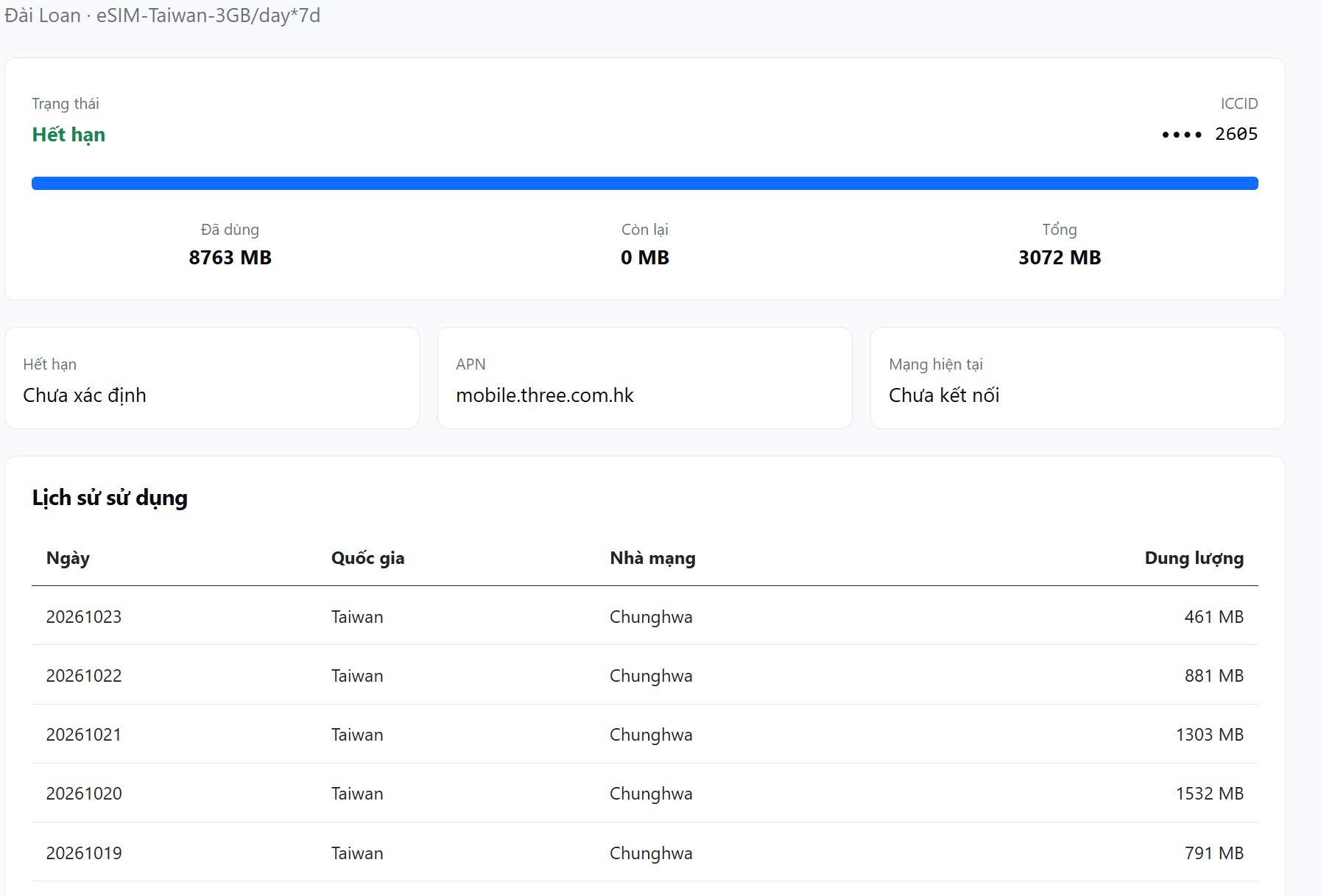Click the Dung lượng column header
Image resolution: width=1321 pixels, height=896 pixels.
(1194, 558)
